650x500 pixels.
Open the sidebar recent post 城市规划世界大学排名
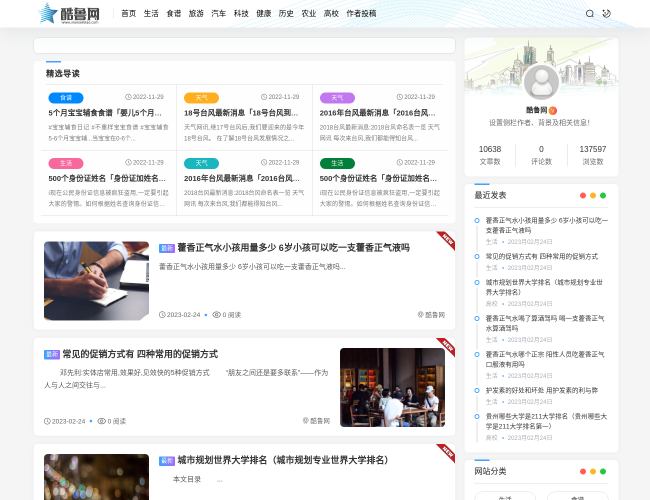(x=544, y=287)
